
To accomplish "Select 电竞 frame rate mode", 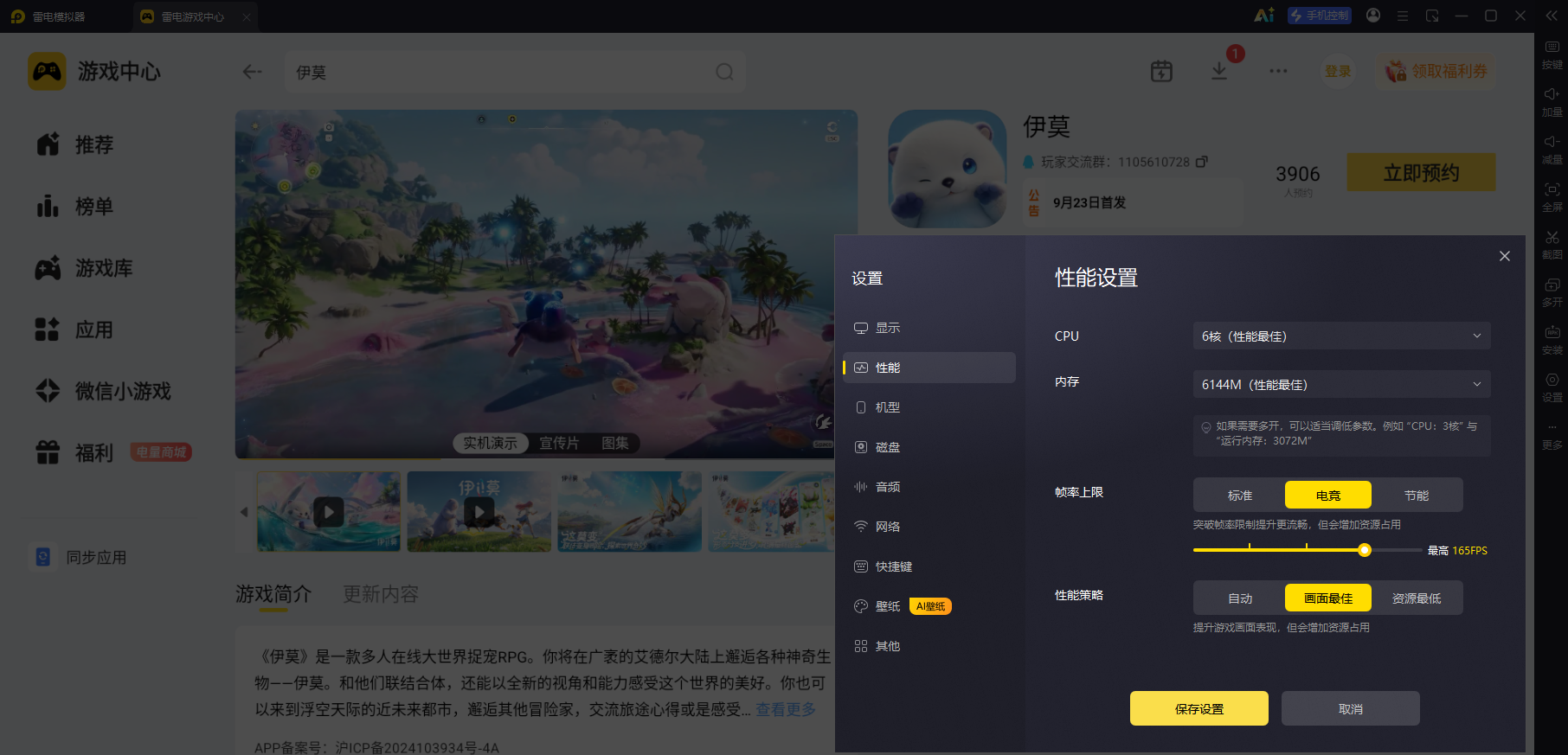I will click(x=1328, y=496).
